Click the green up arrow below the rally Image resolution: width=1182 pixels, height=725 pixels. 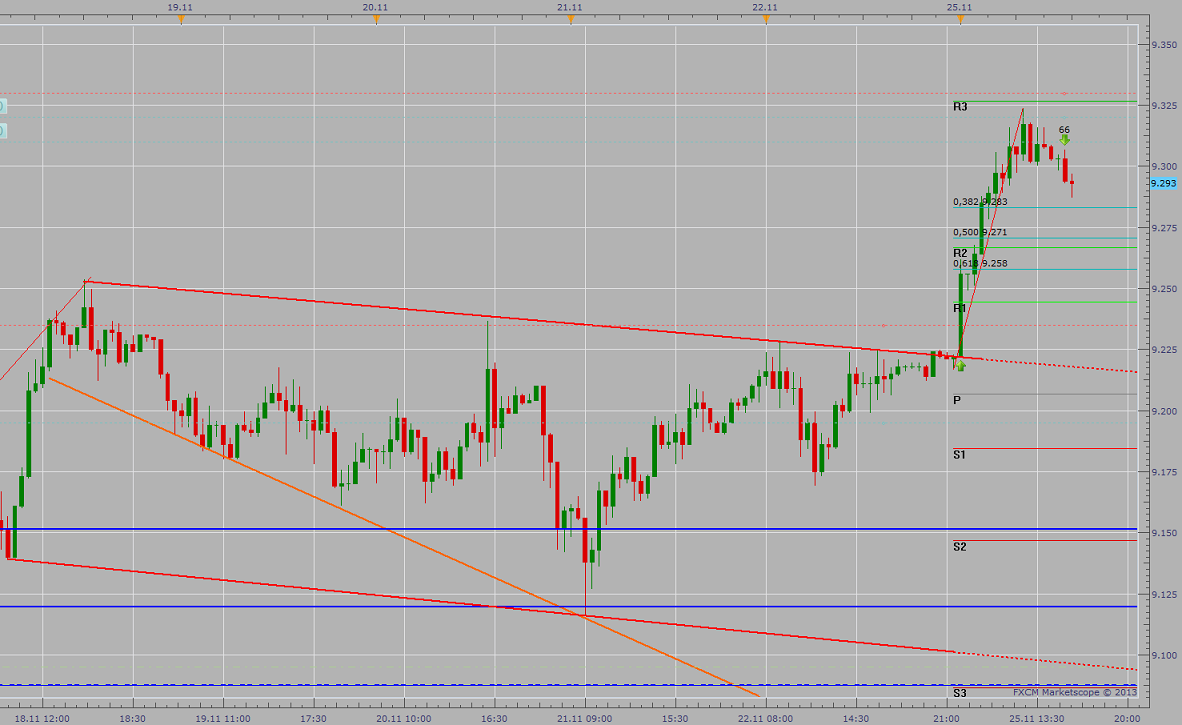click(960, 368)
